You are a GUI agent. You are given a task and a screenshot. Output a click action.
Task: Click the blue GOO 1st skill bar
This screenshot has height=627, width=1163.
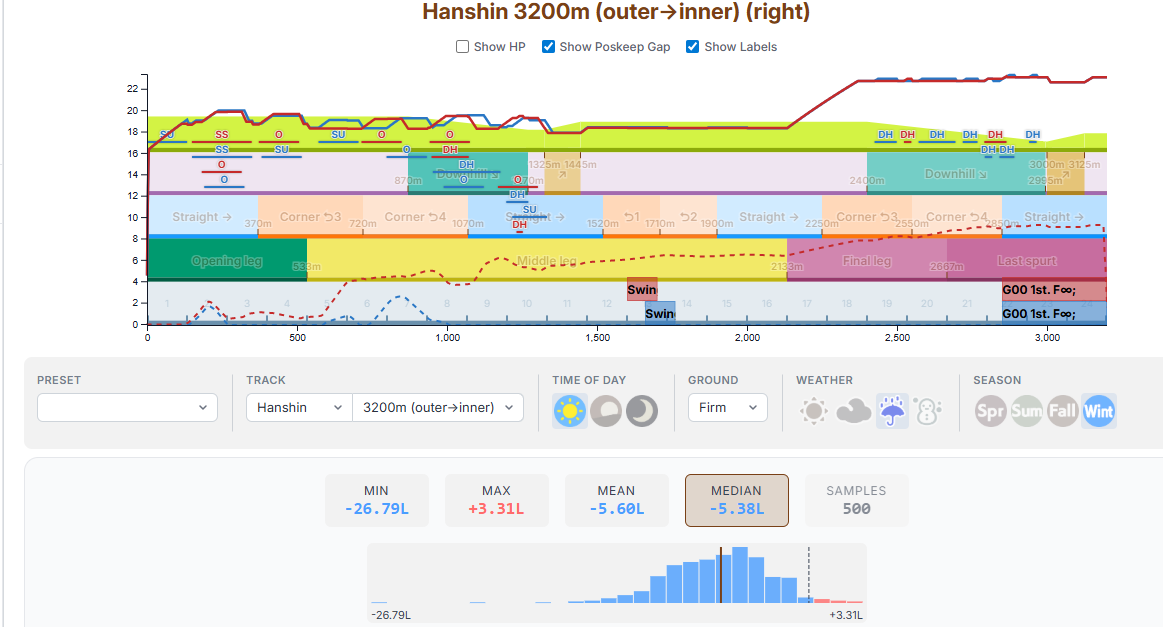point(1054,312)
